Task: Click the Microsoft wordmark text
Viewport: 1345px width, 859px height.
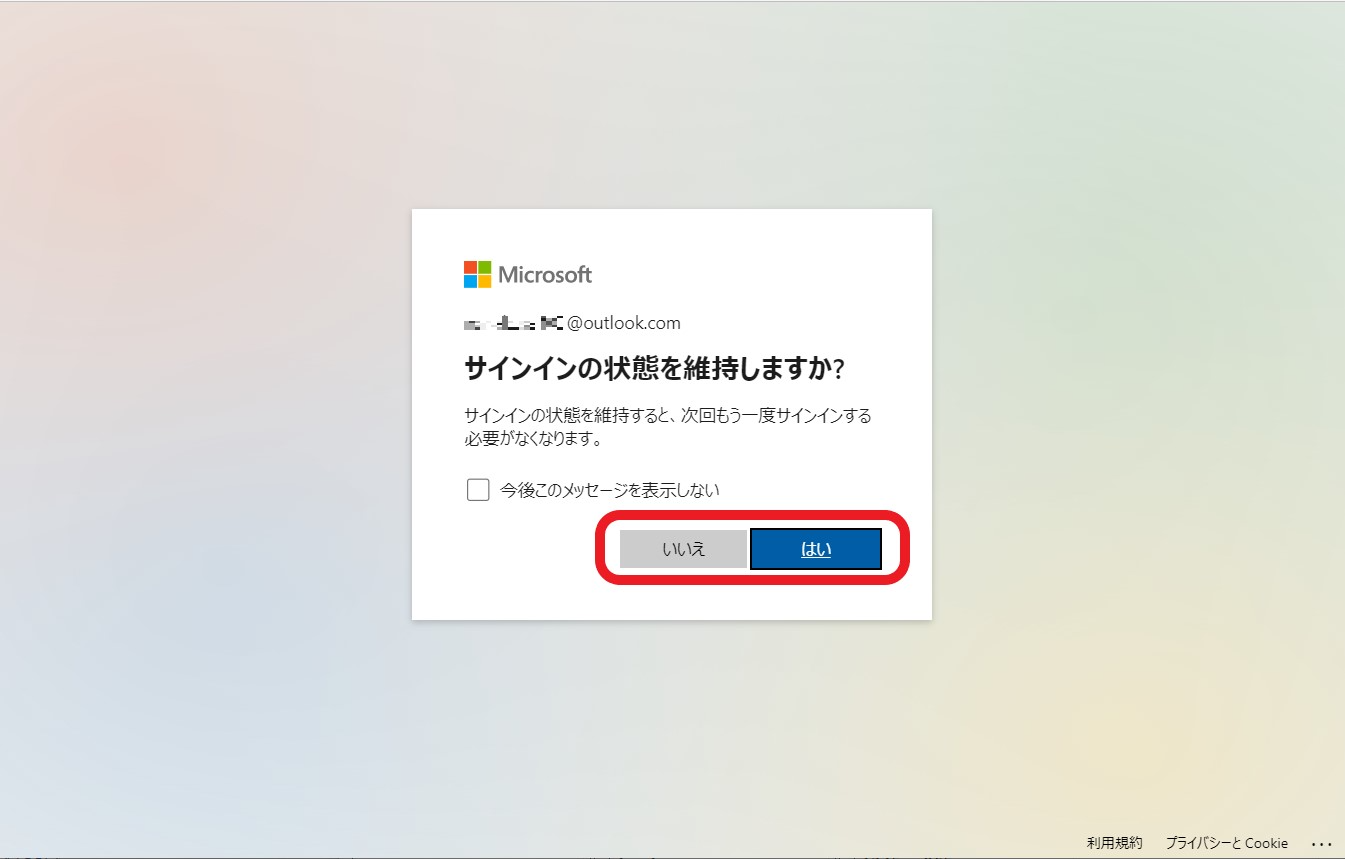Action: [x=545, y=274]
